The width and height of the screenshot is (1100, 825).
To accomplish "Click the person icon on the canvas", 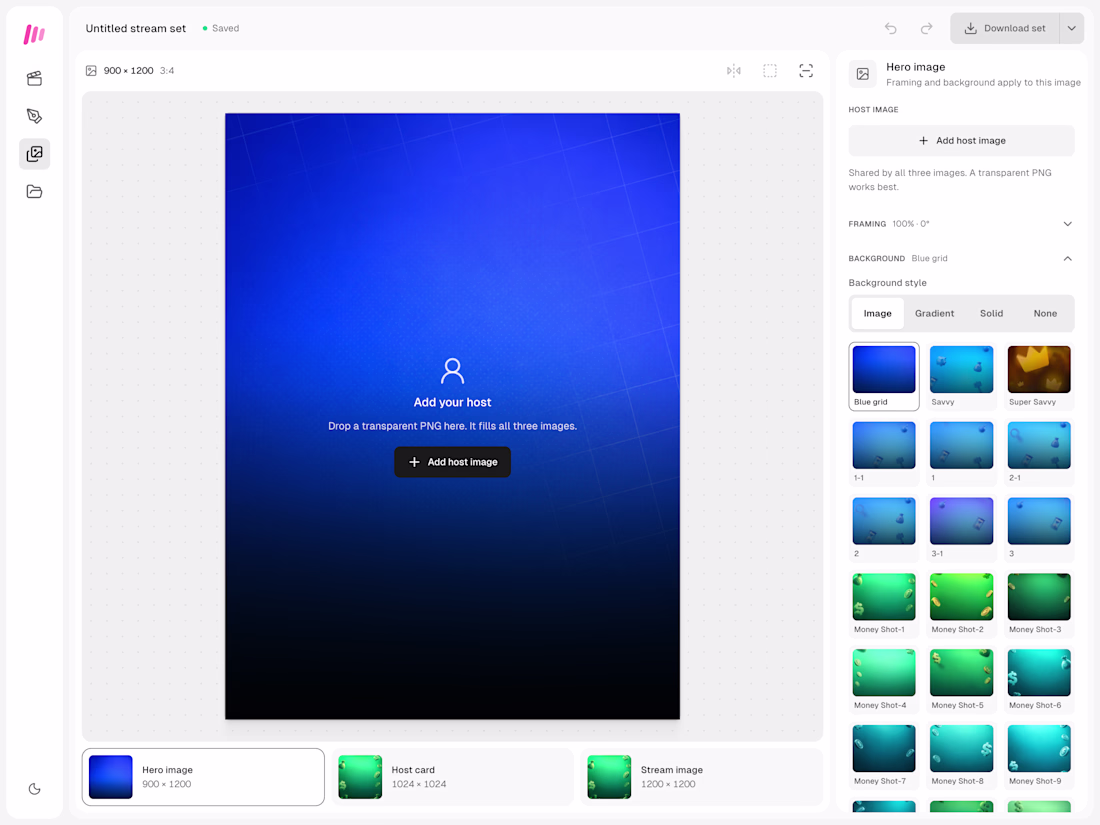I will pyautogui.click(x=452, y=370).
